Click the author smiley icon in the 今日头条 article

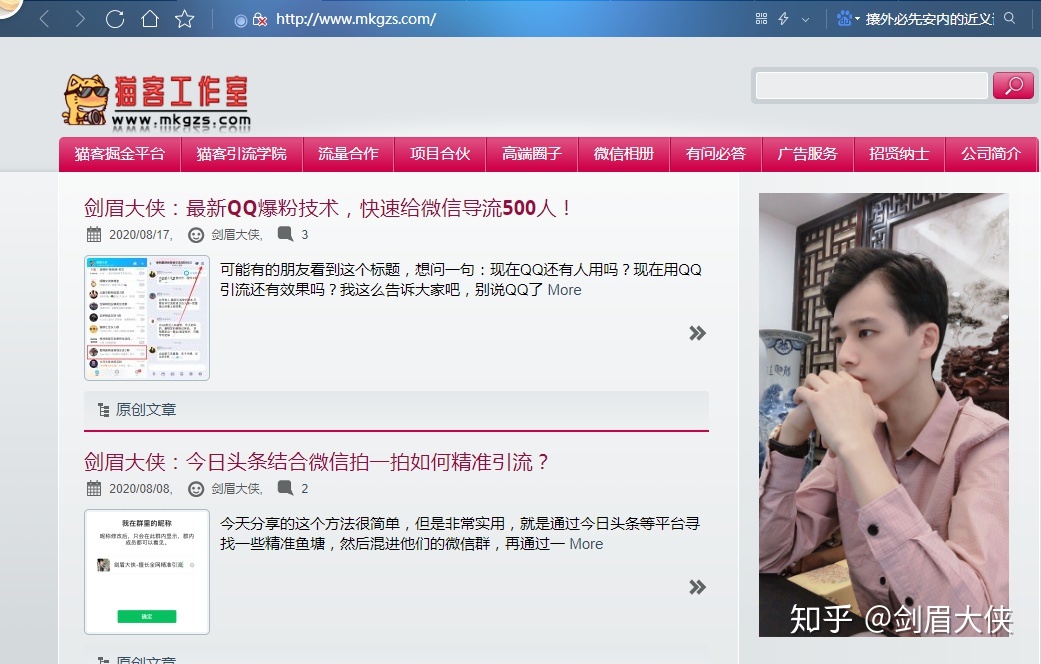196,489
